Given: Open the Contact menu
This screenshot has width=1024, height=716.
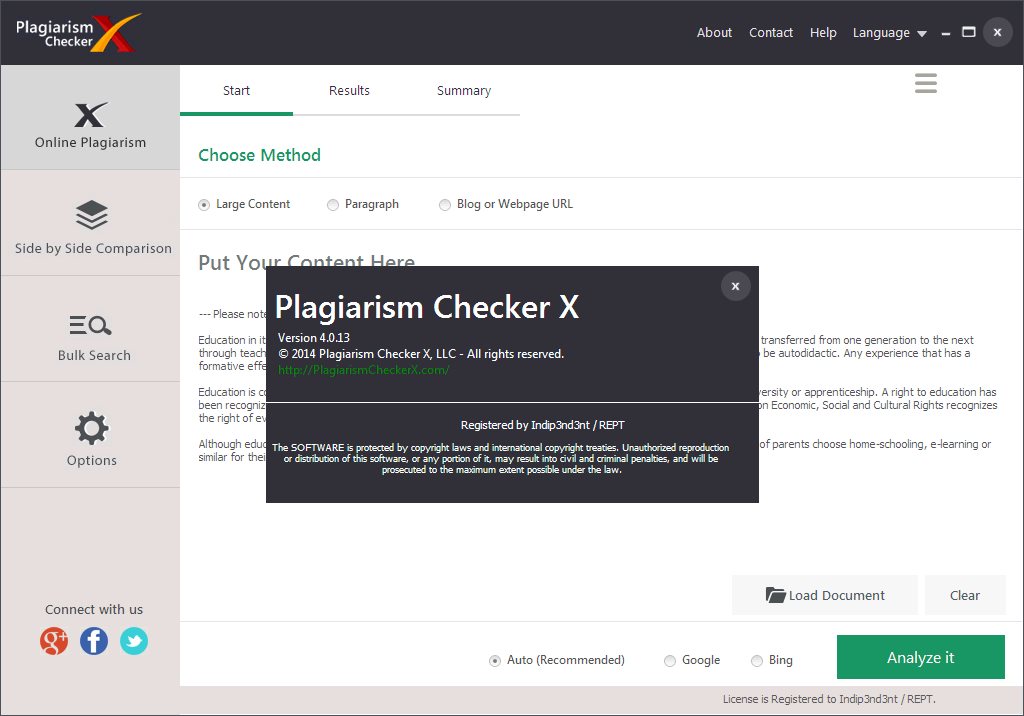Looking at the screenshot, I should [x=771, y=33].
